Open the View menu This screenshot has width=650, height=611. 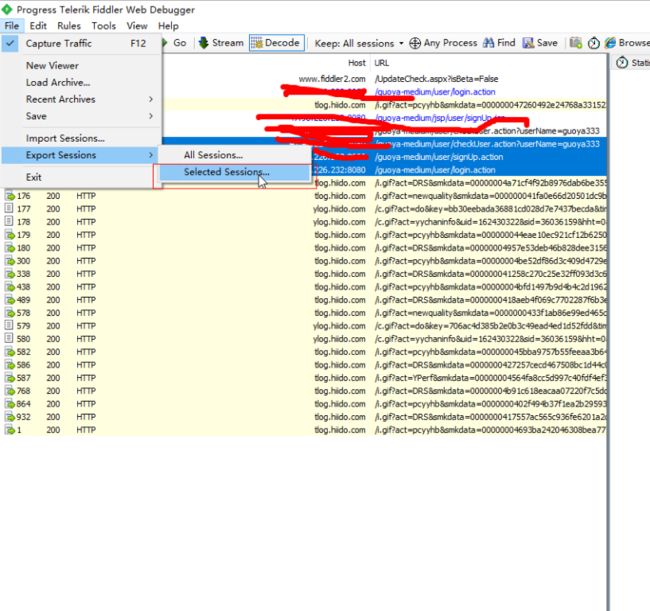tap(137, 26)
